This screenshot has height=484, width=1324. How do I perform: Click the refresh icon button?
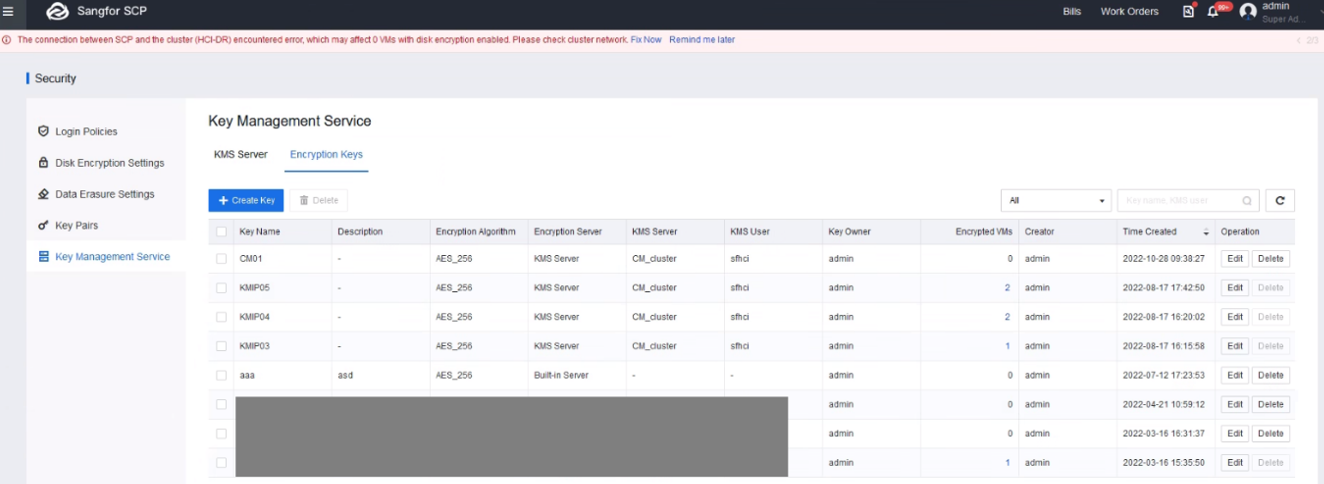tap(1279, 200)
